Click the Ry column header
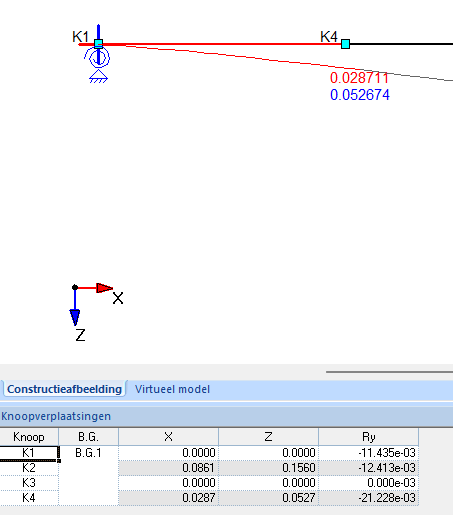This screenshot has width=453, height=515. pyautogui.click(x=368, y=437)
